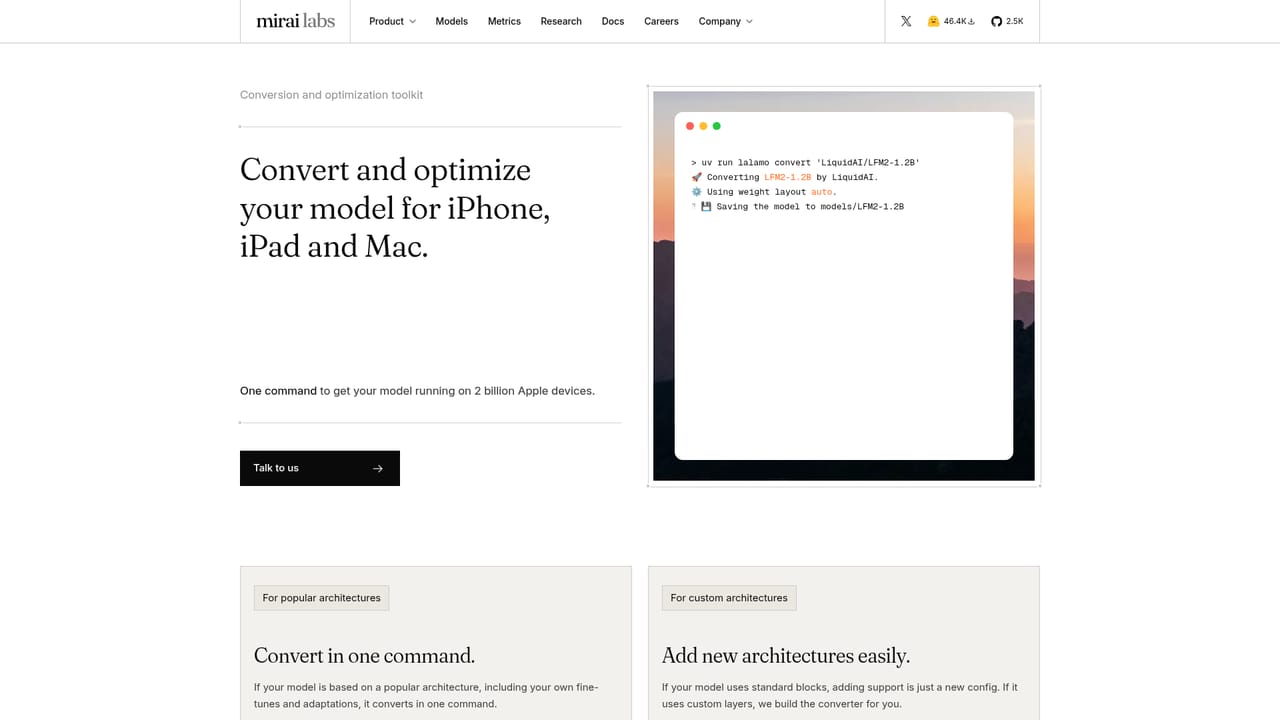Navigate to the Metrics page
The image size is (1280, 720).
(x=504, y=21)
